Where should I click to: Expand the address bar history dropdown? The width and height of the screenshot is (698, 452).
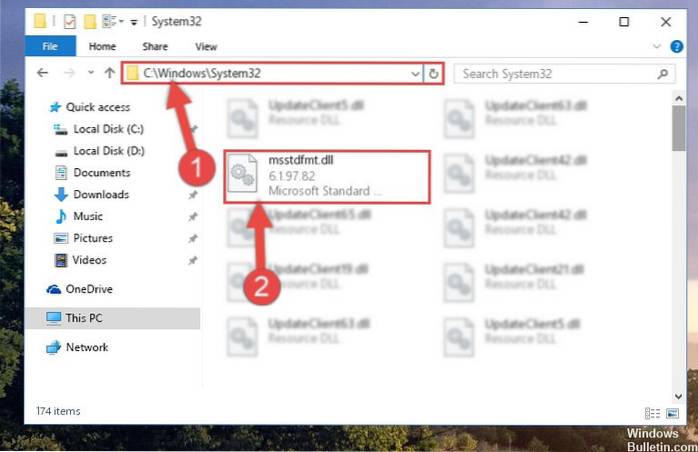[416, 74]
